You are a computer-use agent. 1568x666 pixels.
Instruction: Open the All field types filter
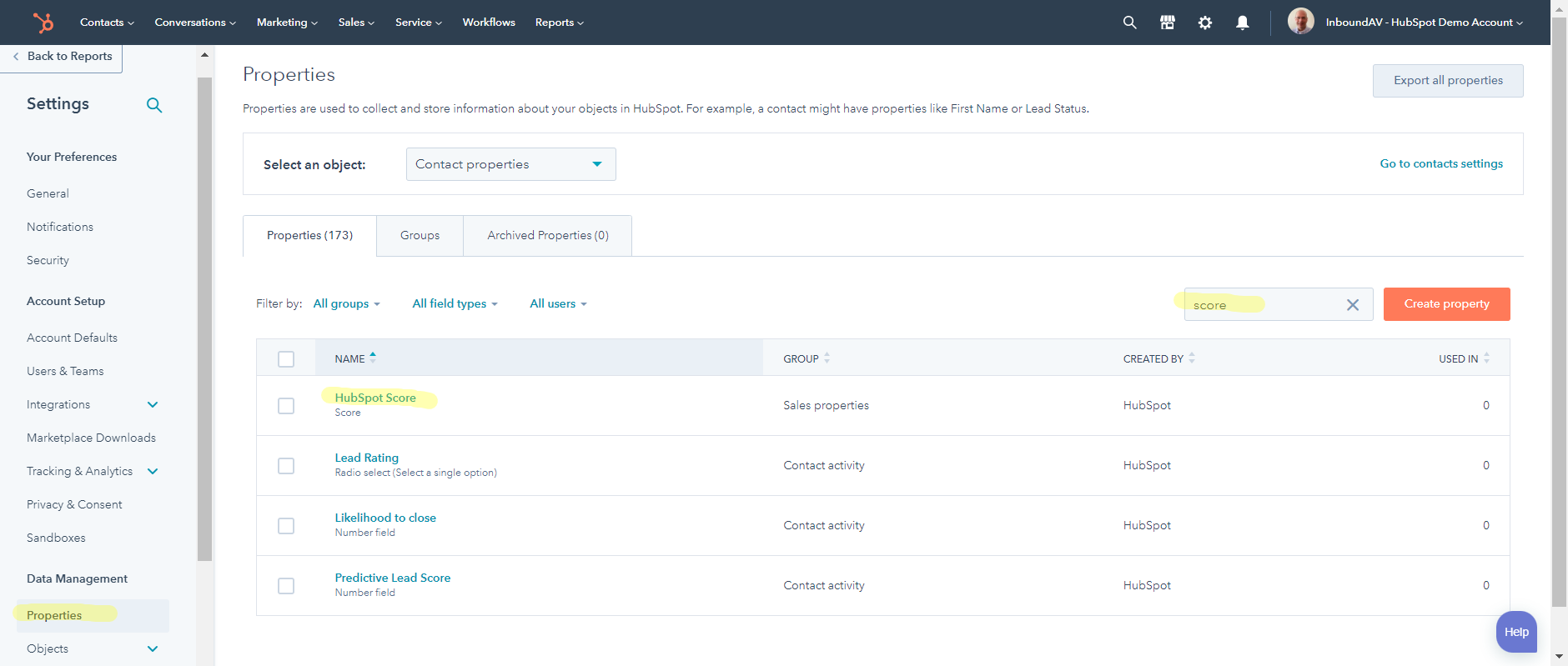tap(455, 303)
